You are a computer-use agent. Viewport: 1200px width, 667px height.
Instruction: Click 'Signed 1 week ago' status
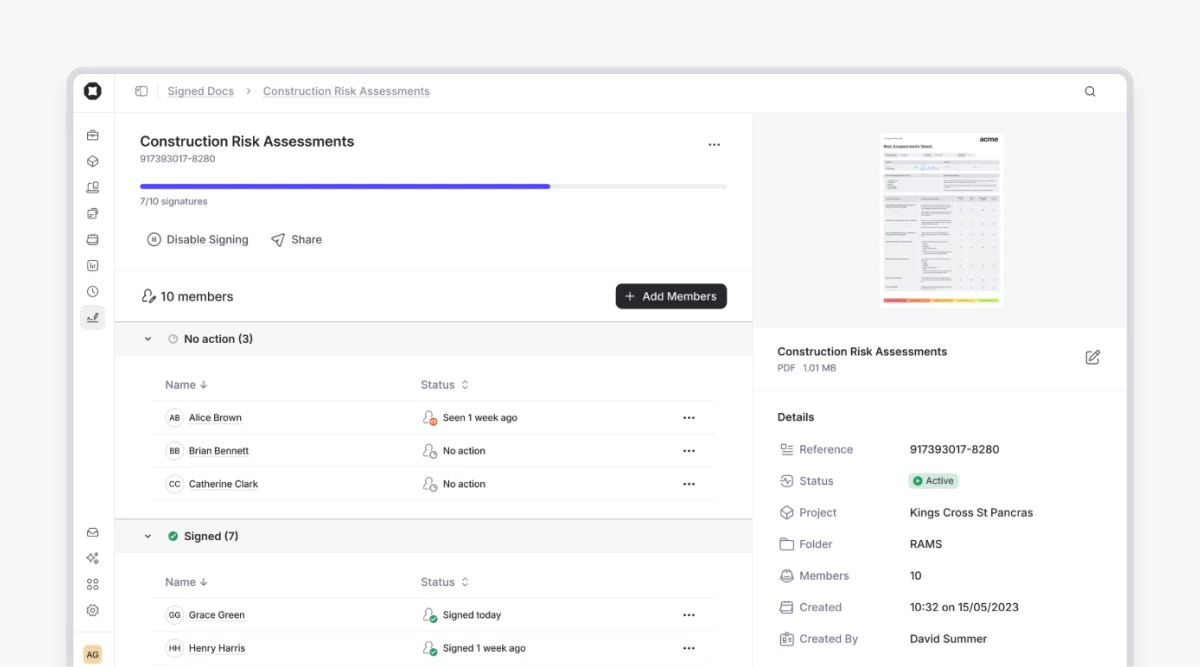(484, 648)
